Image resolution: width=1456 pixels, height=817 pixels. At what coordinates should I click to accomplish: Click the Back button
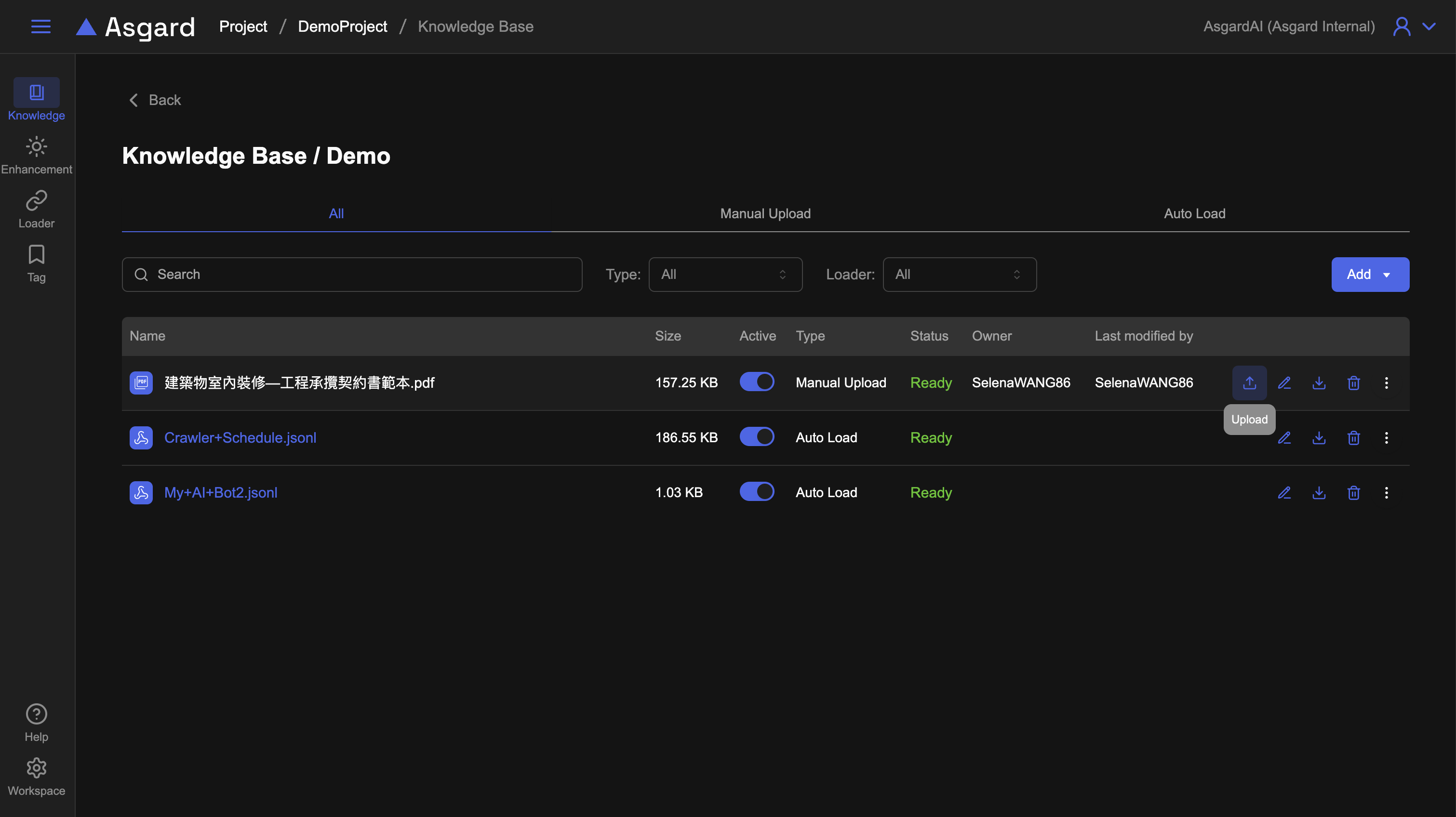(x=155, y=100)
